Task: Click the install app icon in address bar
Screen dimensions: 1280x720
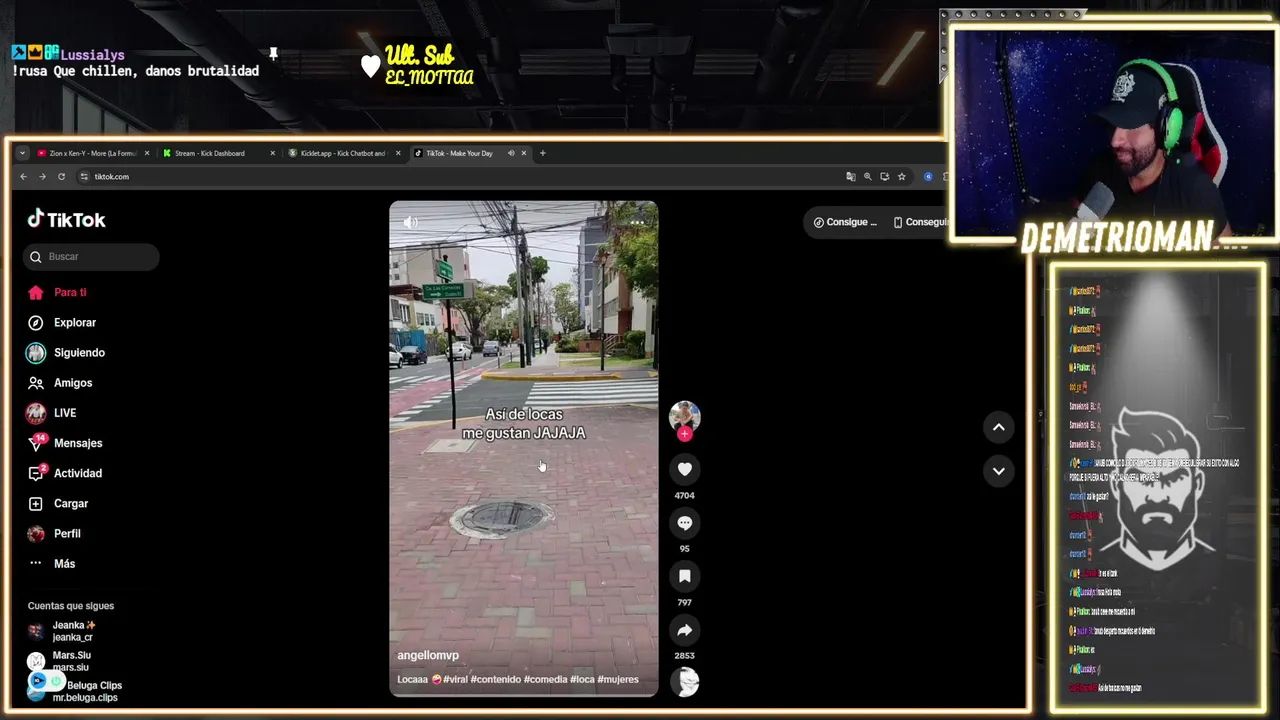Action: pos(885,177)
